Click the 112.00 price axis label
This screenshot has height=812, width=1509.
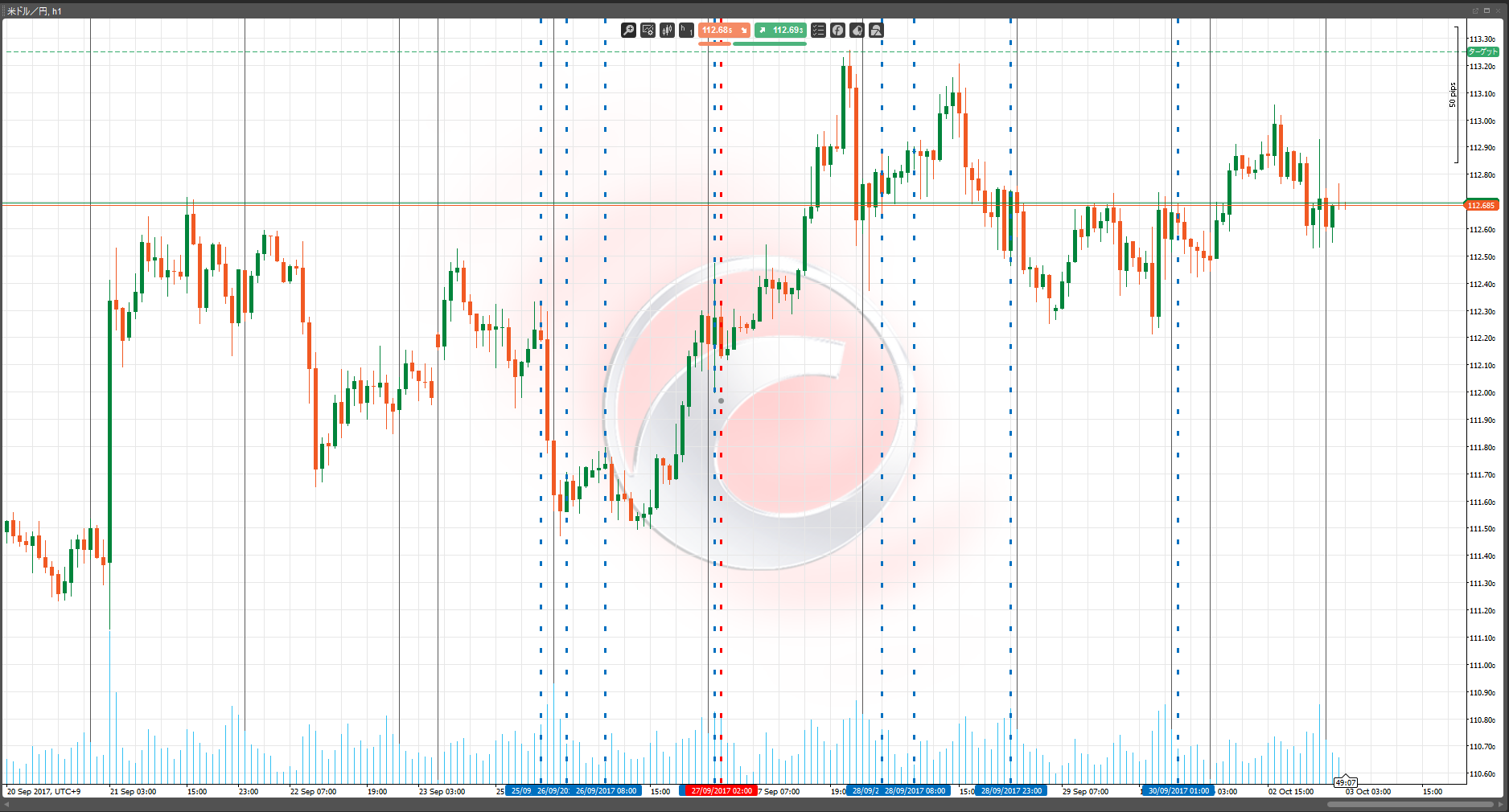click(x=1482, y=393)
